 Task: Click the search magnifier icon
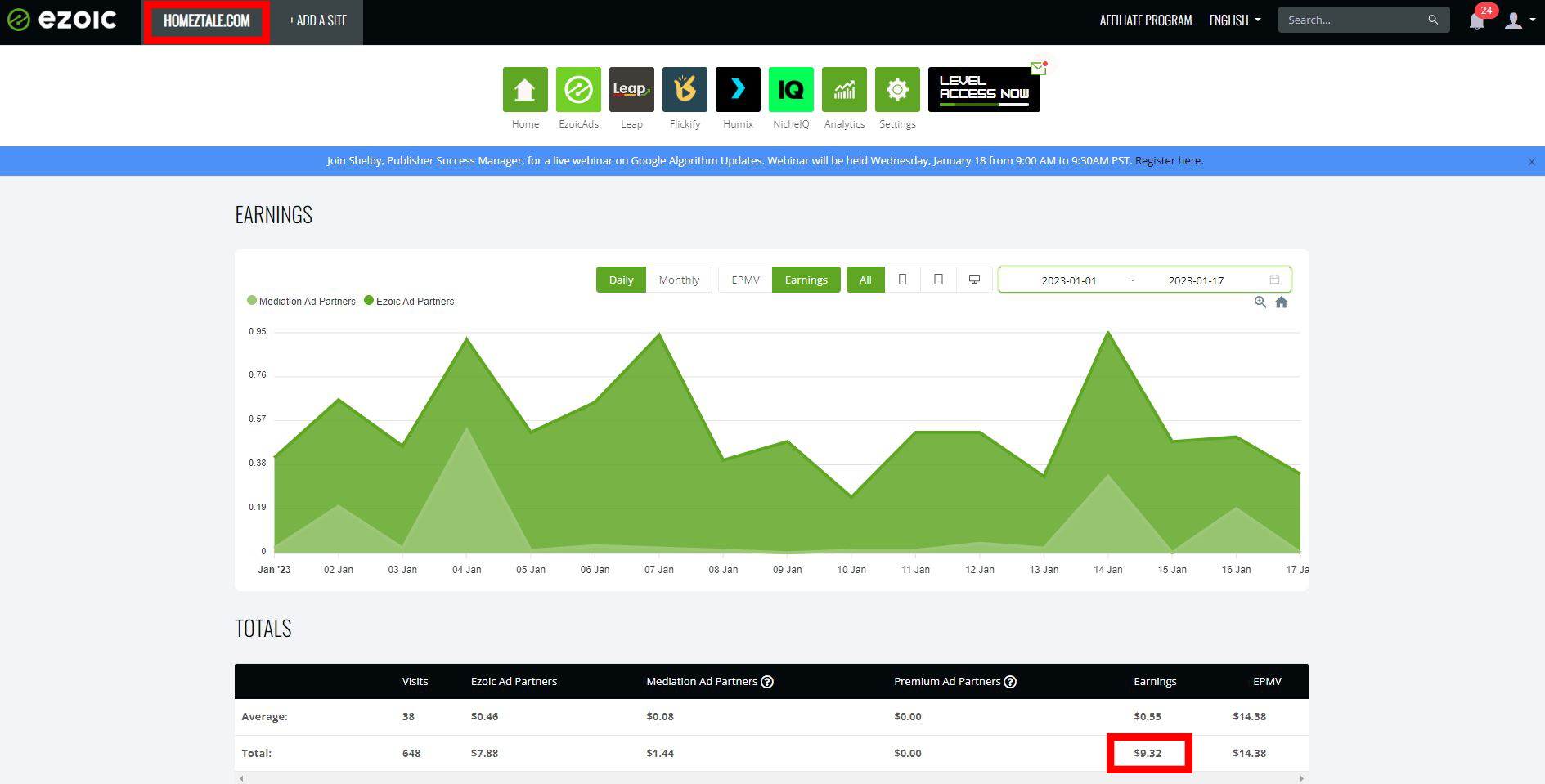[x=1433, y=20]
